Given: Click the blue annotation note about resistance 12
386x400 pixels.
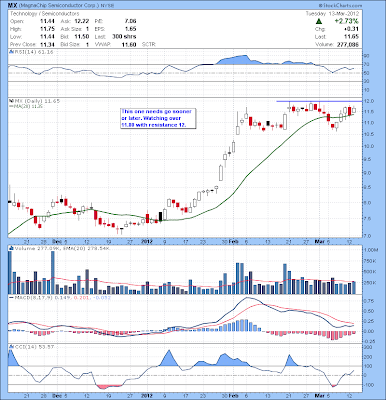Looking at the screenshot, I should (158, 118).
